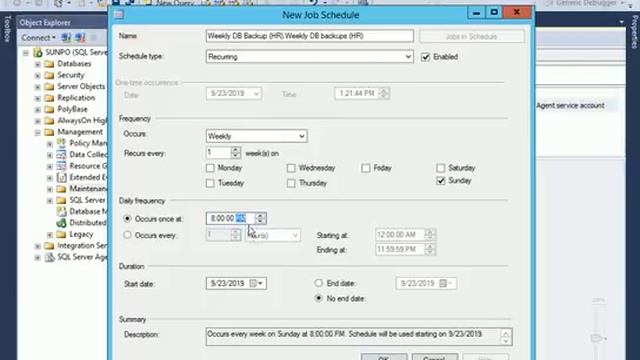Click the disconnect Object Explorer icon
640x360 pixels.
(x=80, y=38)
